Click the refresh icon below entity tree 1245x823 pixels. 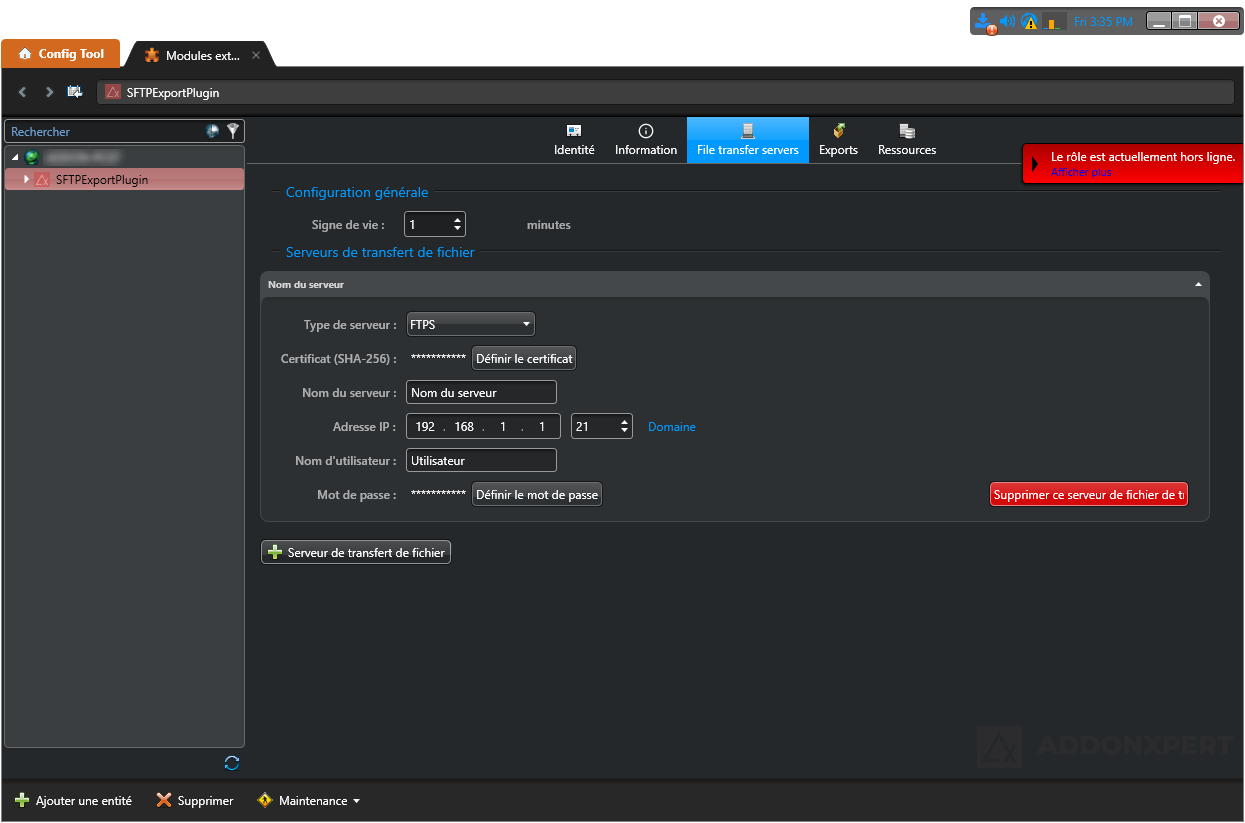pos(232,763)
